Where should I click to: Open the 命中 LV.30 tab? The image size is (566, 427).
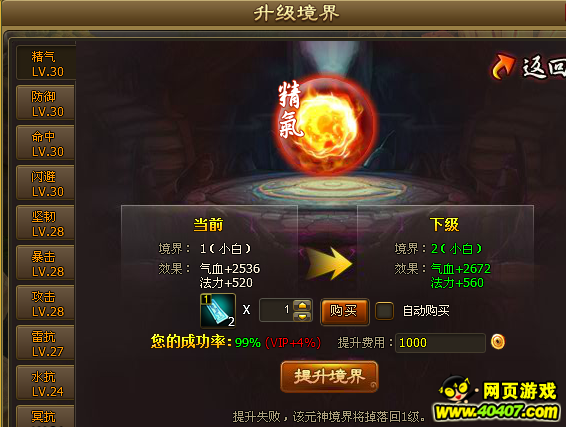[x=45, y=143]
